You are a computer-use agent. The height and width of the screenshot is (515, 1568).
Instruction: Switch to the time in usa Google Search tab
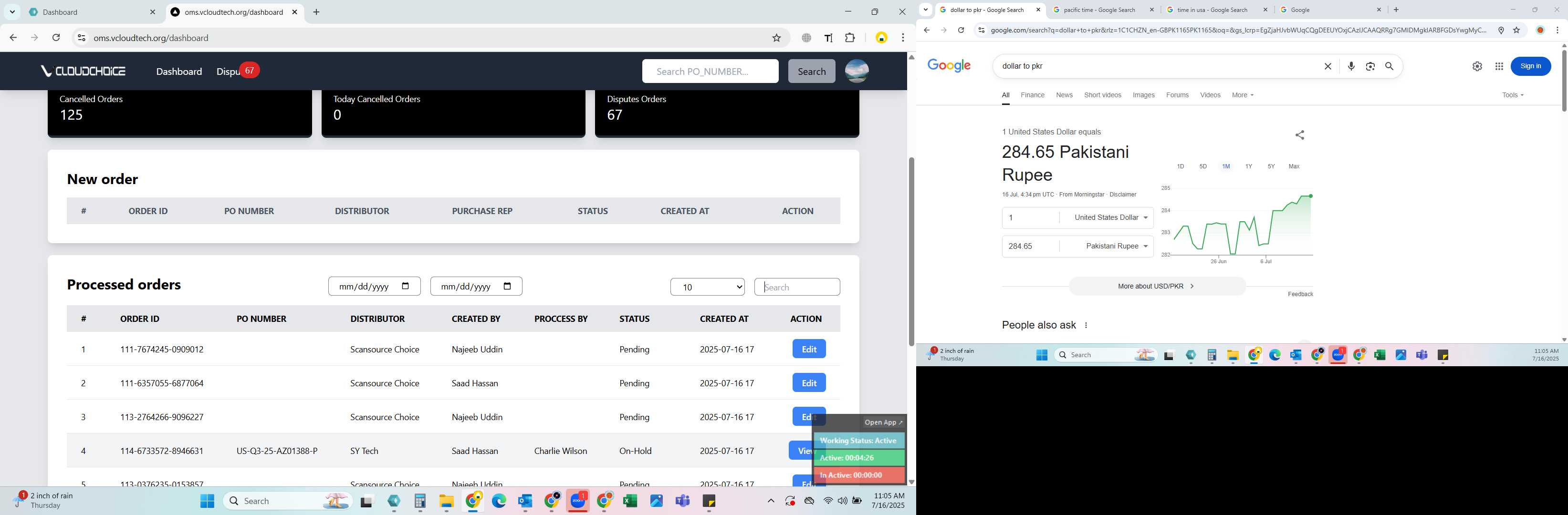[x=1217, y=10]
